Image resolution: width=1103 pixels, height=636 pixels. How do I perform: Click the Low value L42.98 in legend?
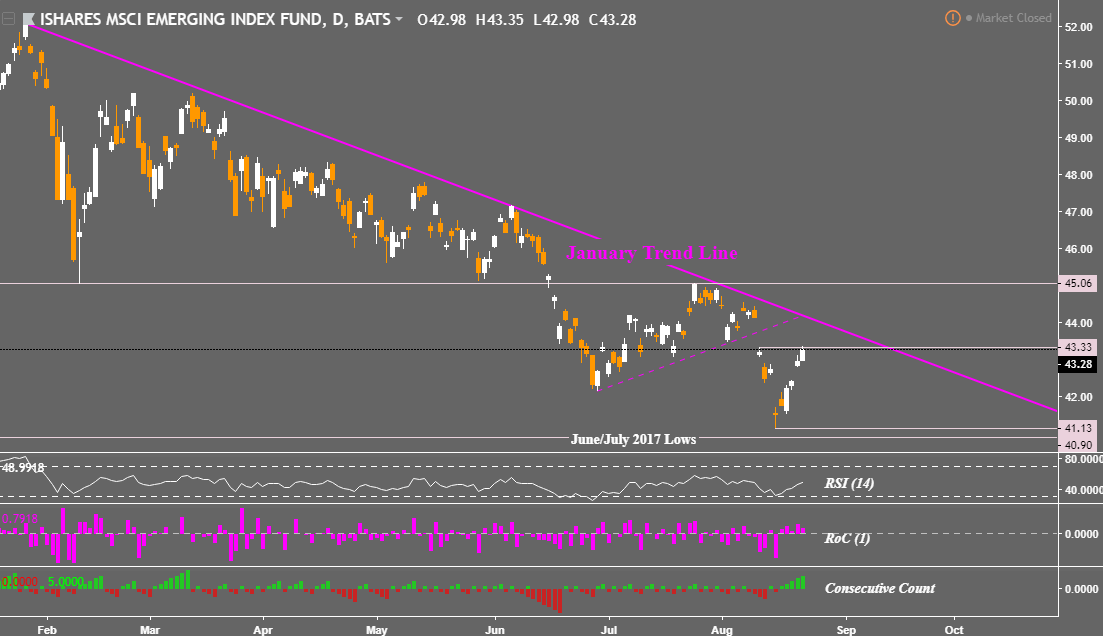(x=556, y=20)
